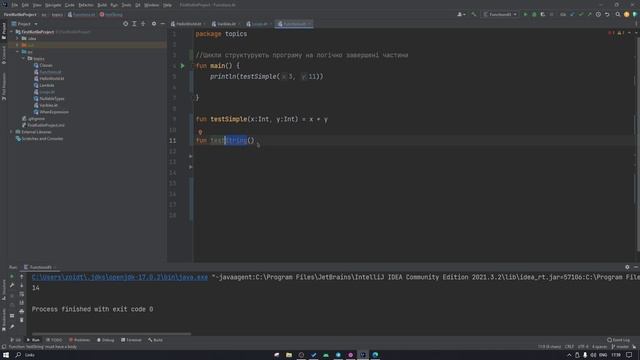
Task: Click the Show History clock icon
Action: coord(598,15)
